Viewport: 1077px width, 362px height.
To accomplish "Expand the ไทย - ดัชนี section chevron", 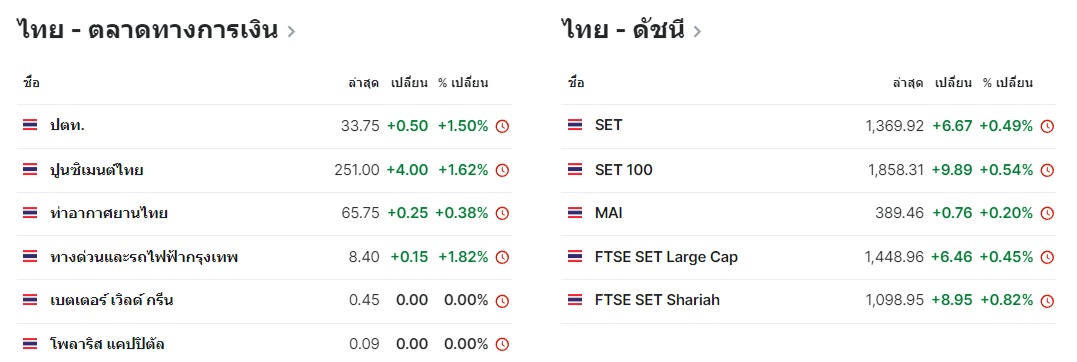I will click(698, 32).
